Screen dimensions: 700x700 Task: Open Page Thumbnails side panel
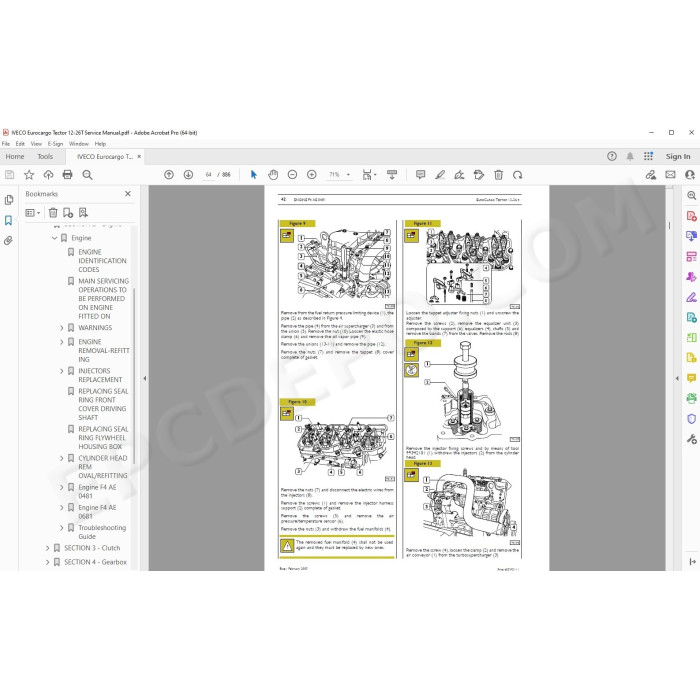point(8,200)
